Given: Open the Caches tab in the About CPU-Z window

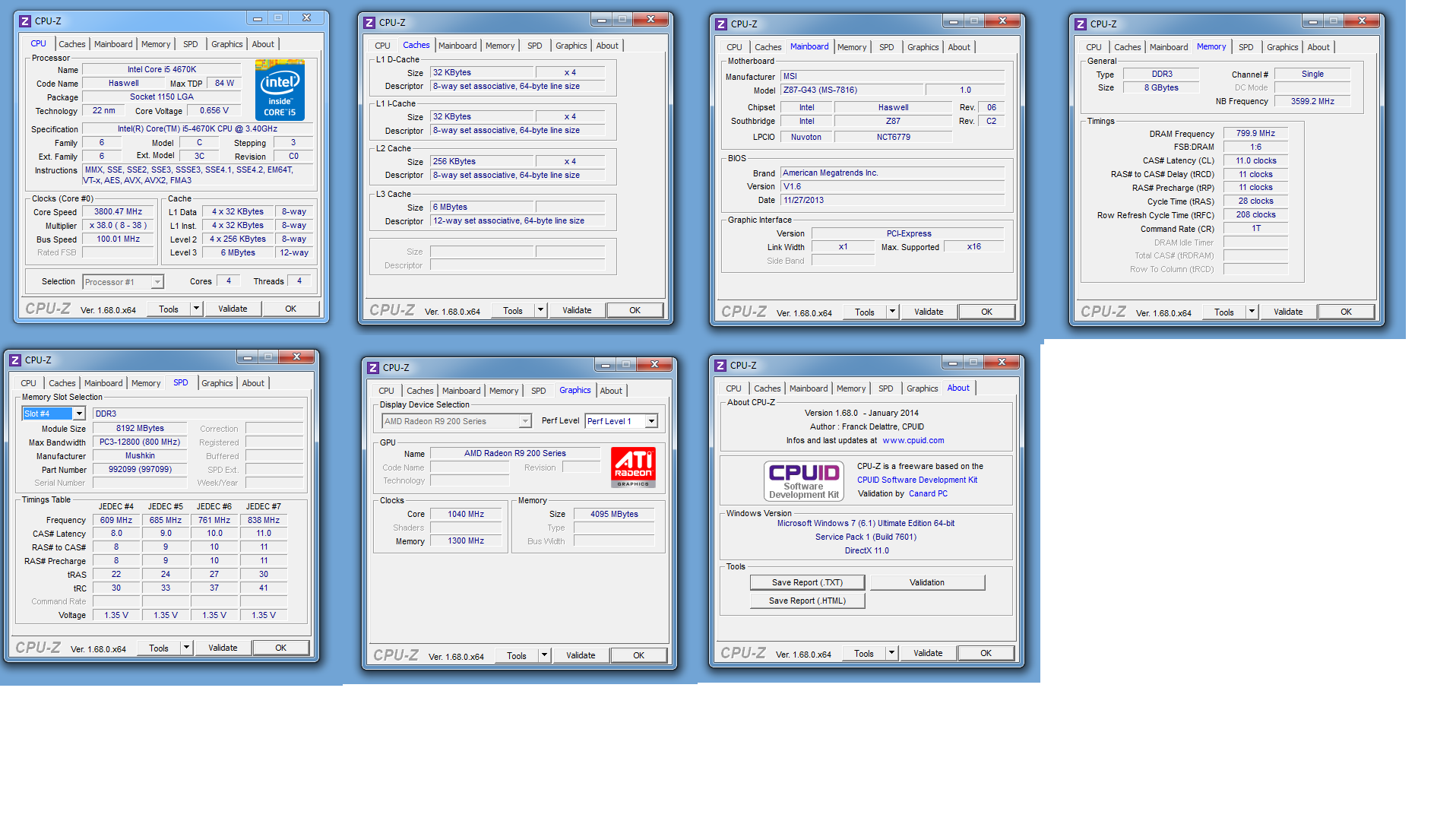Looking at the screenshot, I should 768,388.
